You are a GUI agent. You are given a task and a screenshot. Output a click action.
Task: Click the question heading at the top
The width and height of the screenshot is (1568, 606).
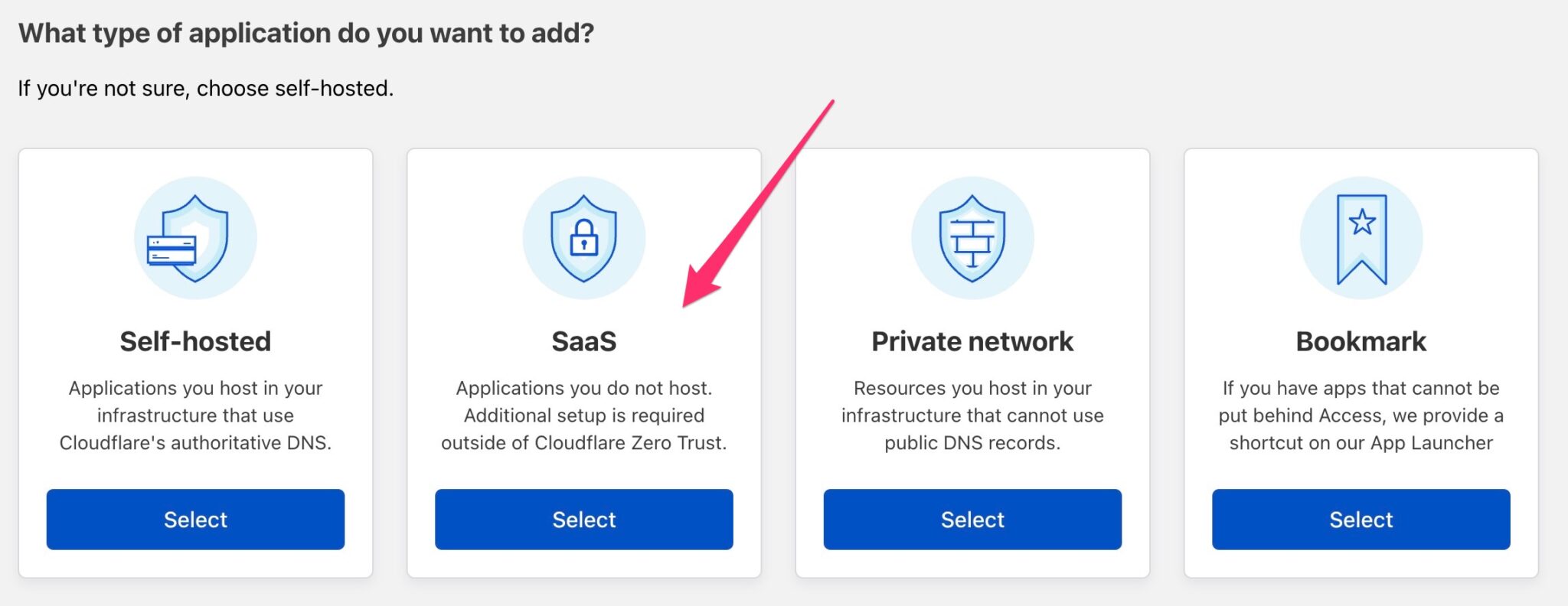306,33
